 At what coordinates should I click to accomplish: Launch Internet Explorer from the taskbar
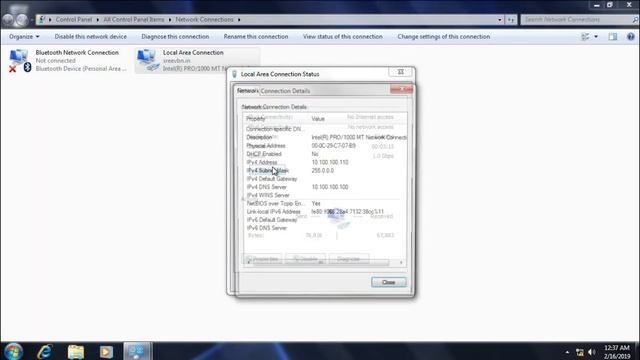(44, 351)
